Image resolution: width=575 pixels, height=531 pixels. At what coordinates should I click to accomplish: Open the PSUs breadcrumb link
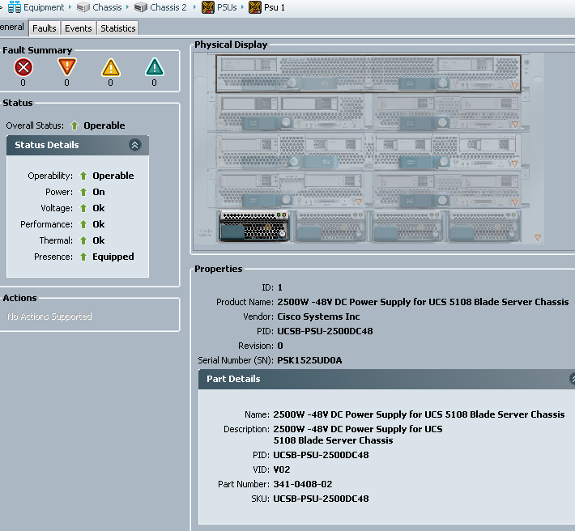coord(227,8)
